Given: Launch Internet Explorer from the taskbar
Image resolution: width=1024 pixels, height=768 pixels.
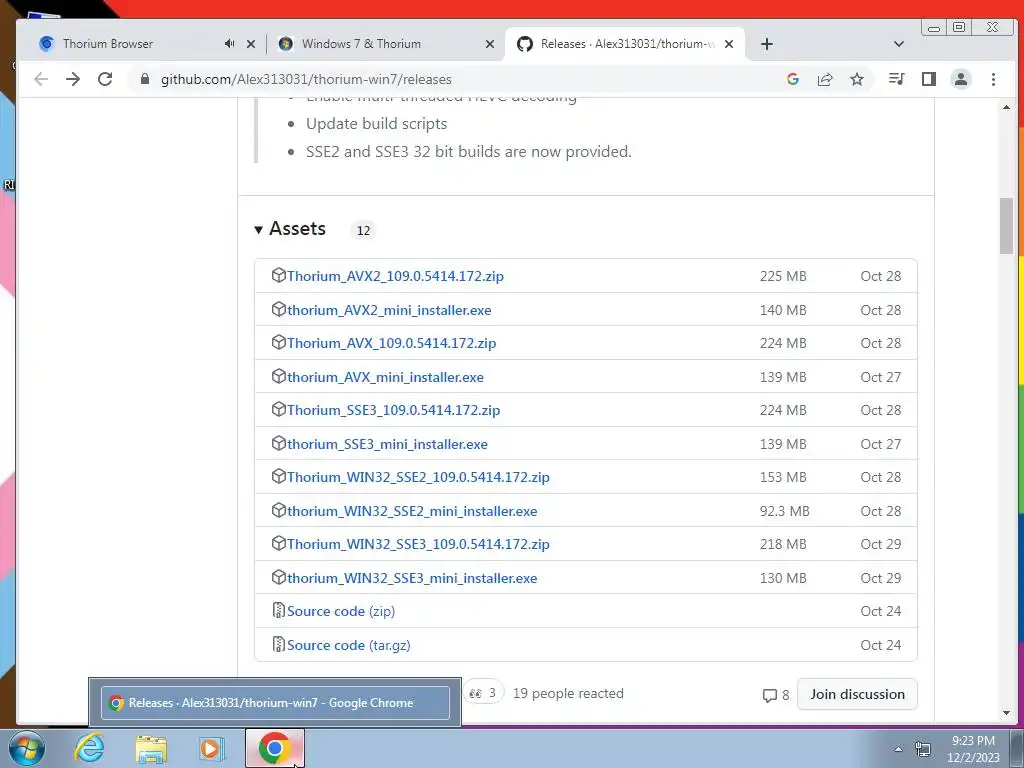Looking at the screenshot, I should (x=89, y=748).
